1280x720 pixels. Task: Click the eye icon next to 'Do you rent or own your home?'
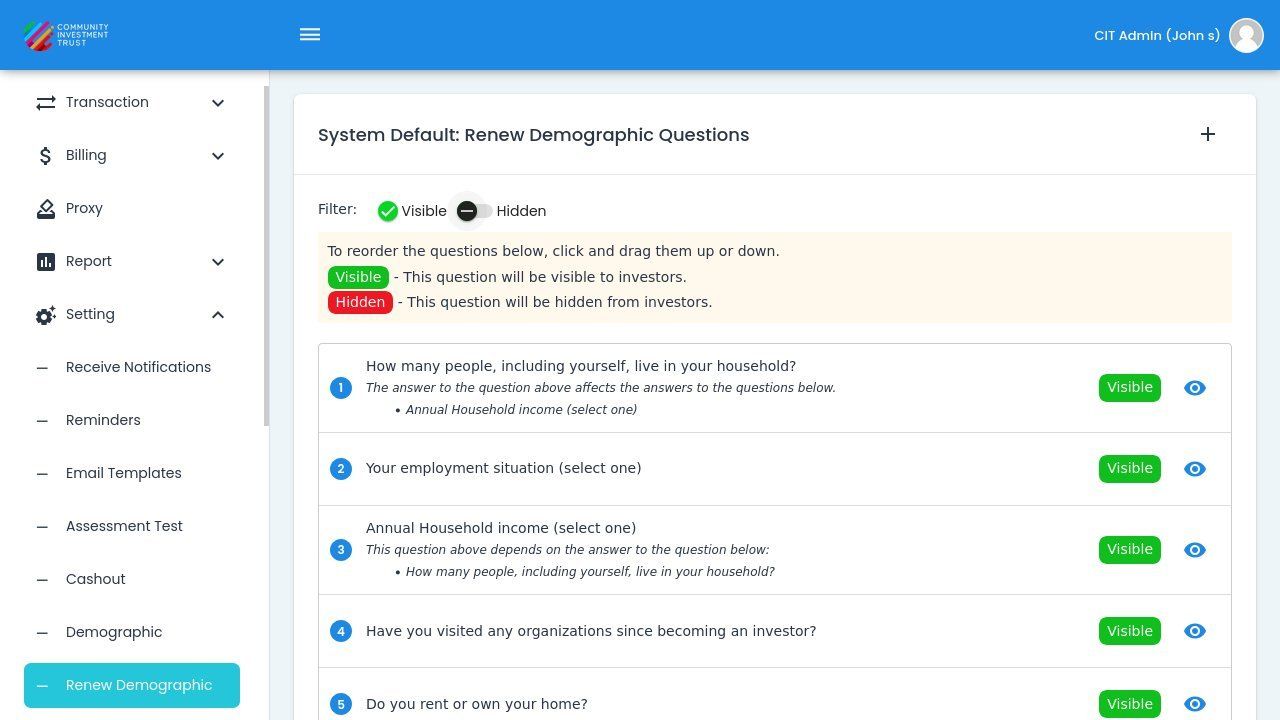coord(1195,704)
